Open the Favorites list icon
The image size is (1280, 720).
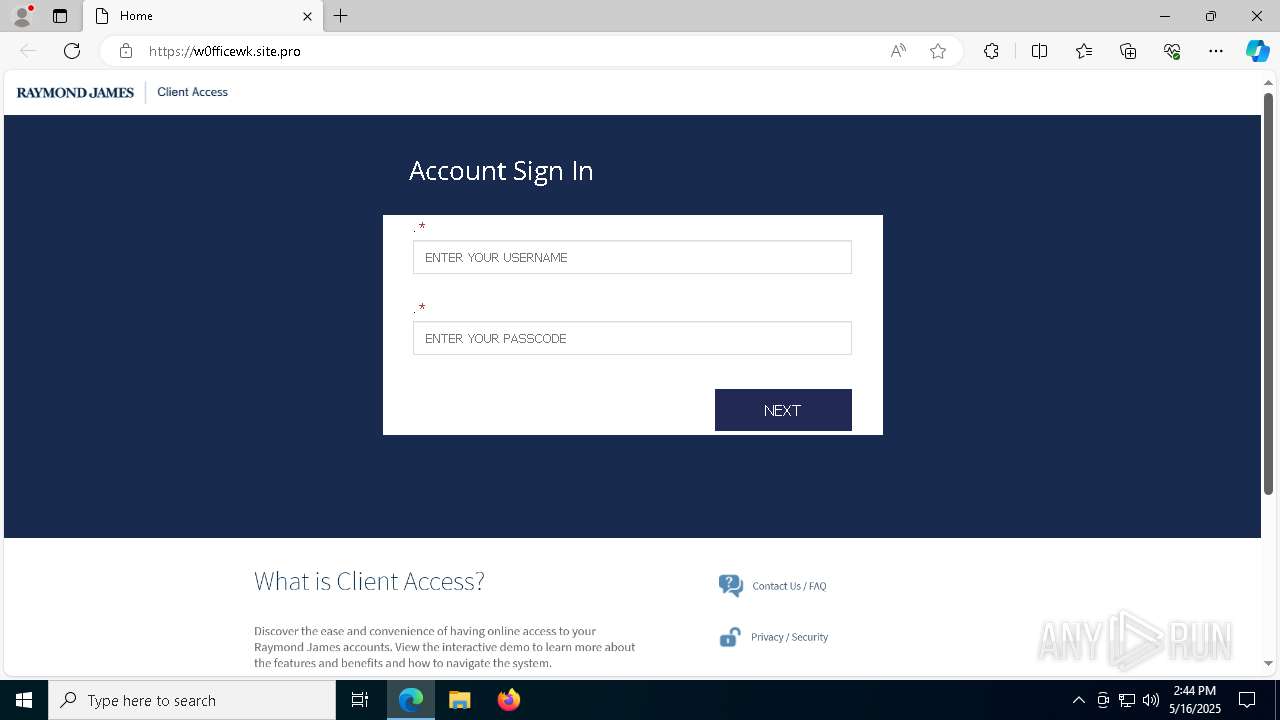1084,51
